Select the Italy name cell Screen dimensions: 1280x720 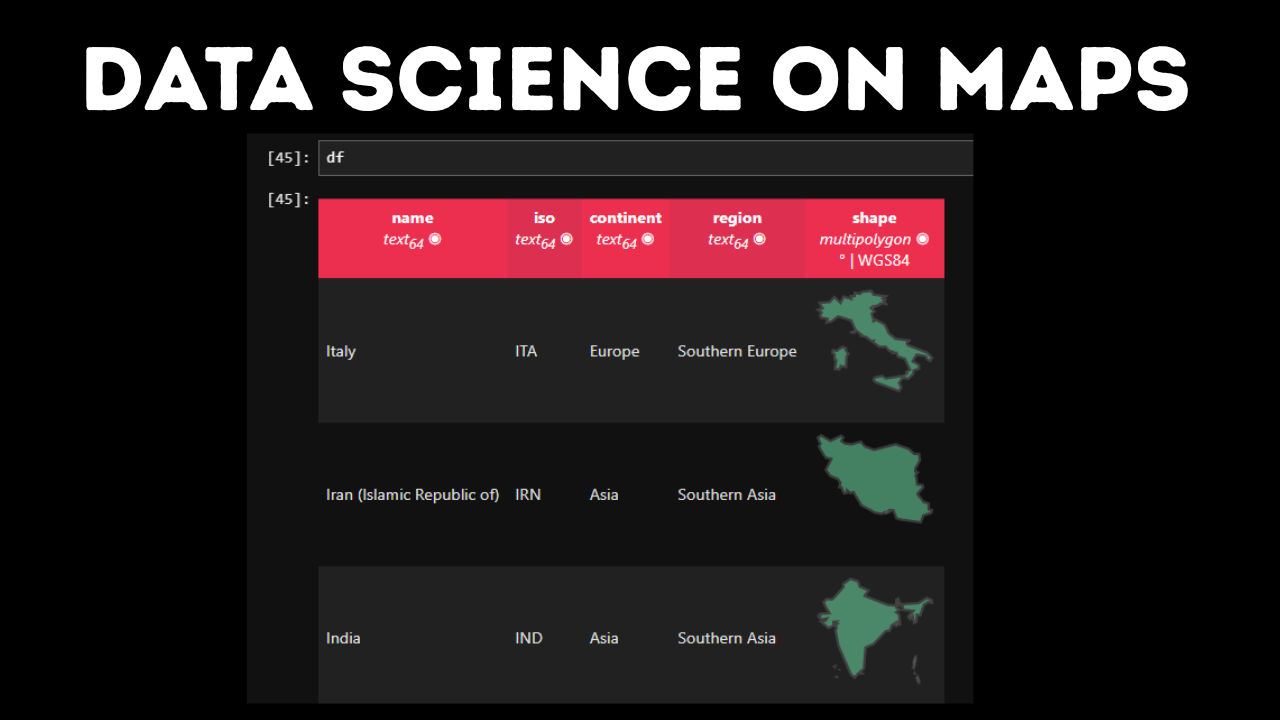412,351
